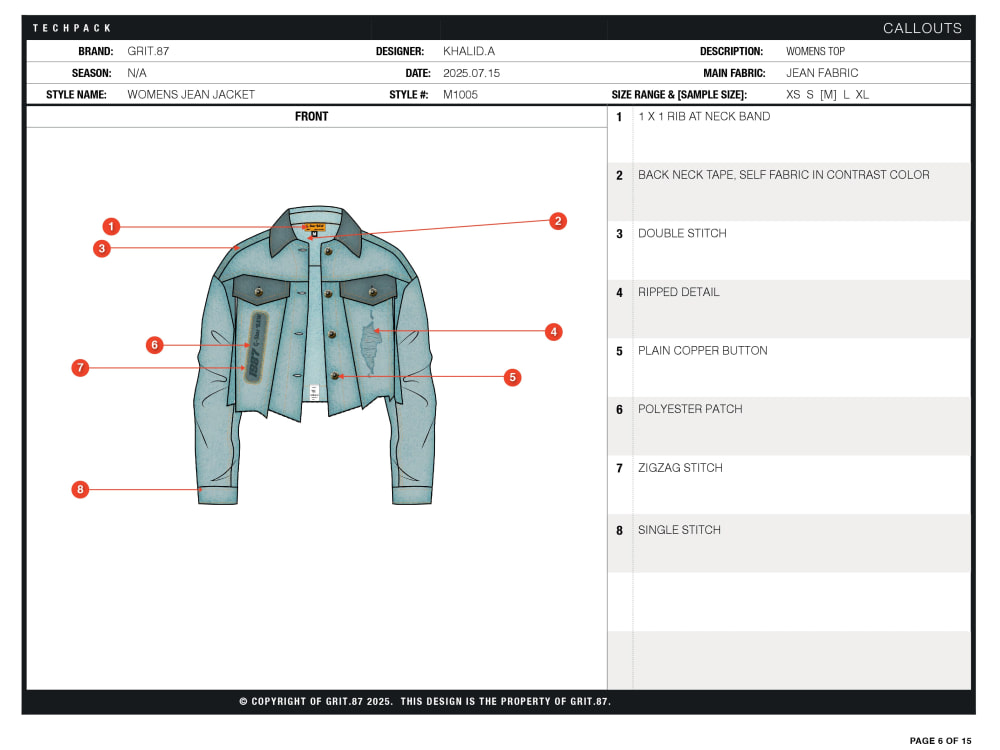
Task: Click callout text 1 X 1 RIB AT NECK BAND
Action: [x=704, y=116]
